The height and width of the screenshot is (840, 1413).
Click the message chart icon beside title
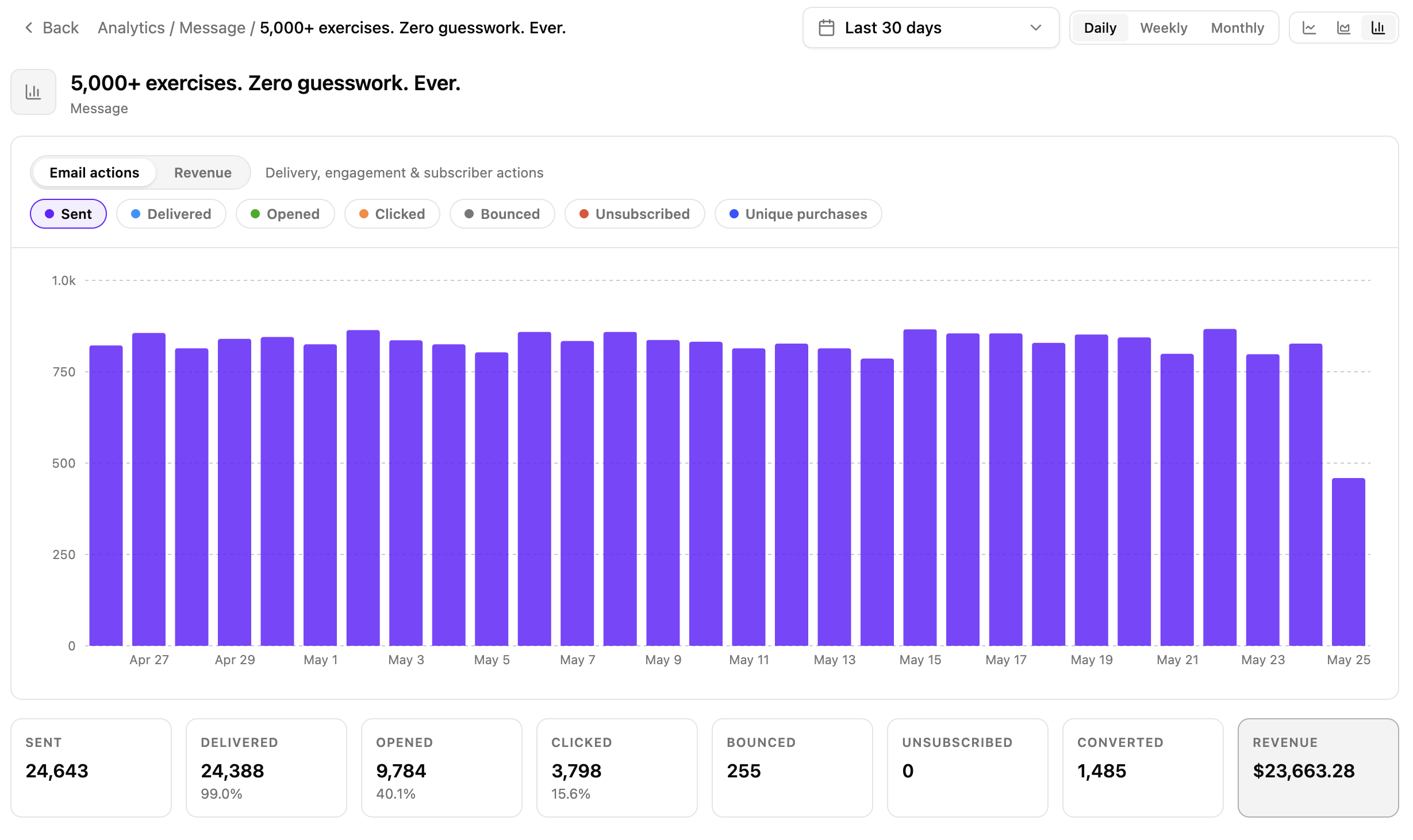33,92
